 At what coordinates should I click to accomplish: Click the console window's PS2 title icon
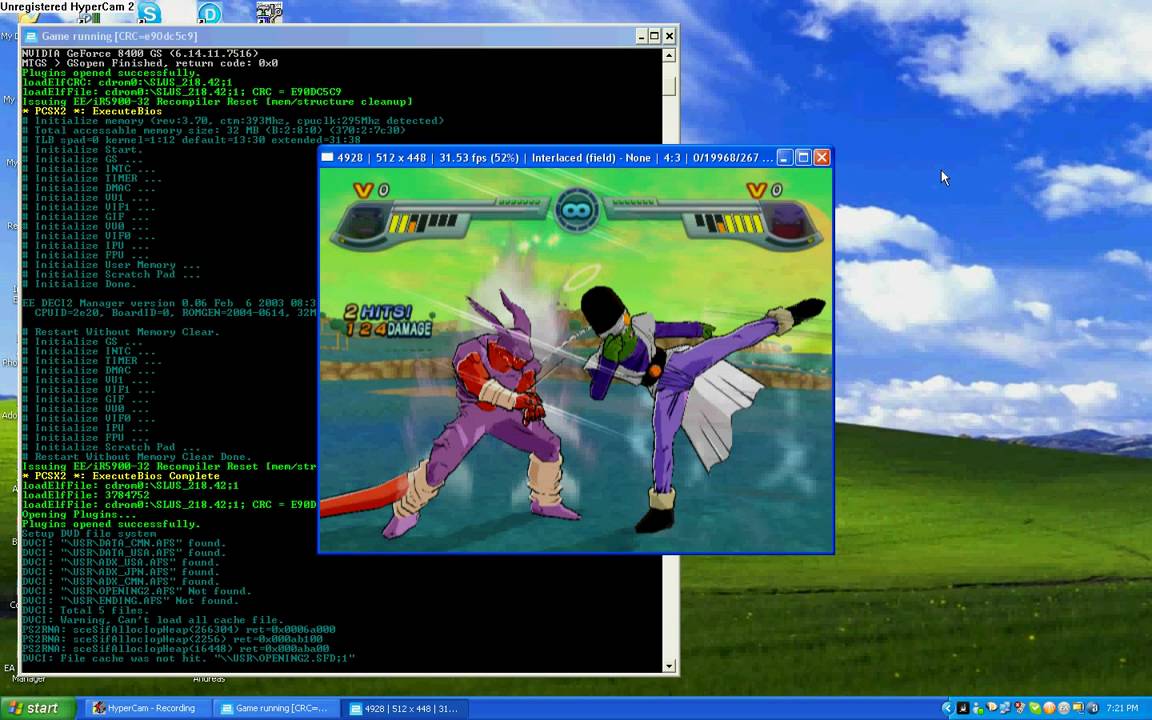pyautogui.click(x=31, y=36)
